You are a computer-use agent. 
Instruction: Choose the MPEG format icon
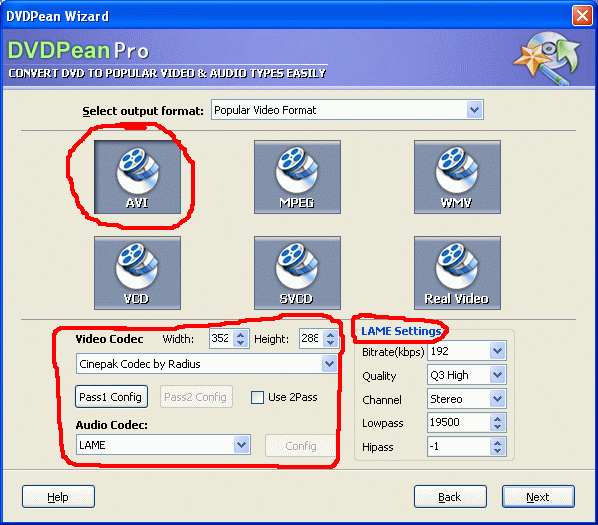(x=297, y=177)
